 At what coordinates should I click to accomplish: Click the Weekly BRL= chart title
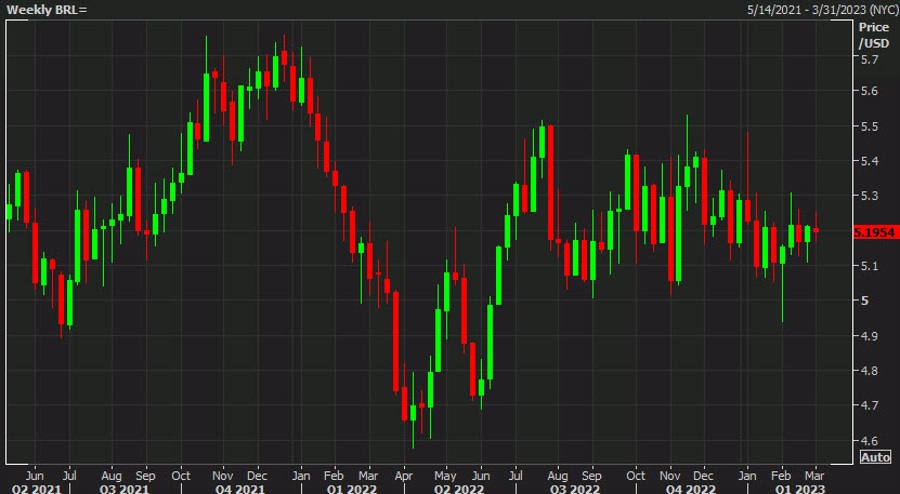click(x=46, y=10)
